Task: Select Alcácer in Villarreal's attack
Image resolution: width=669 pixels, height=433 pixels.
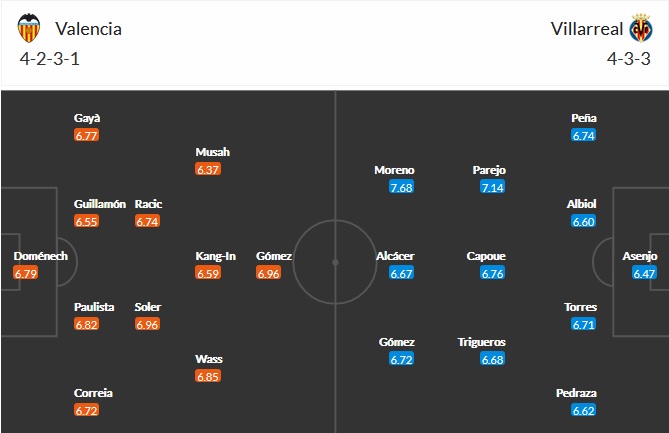Action: coord(394,256)
